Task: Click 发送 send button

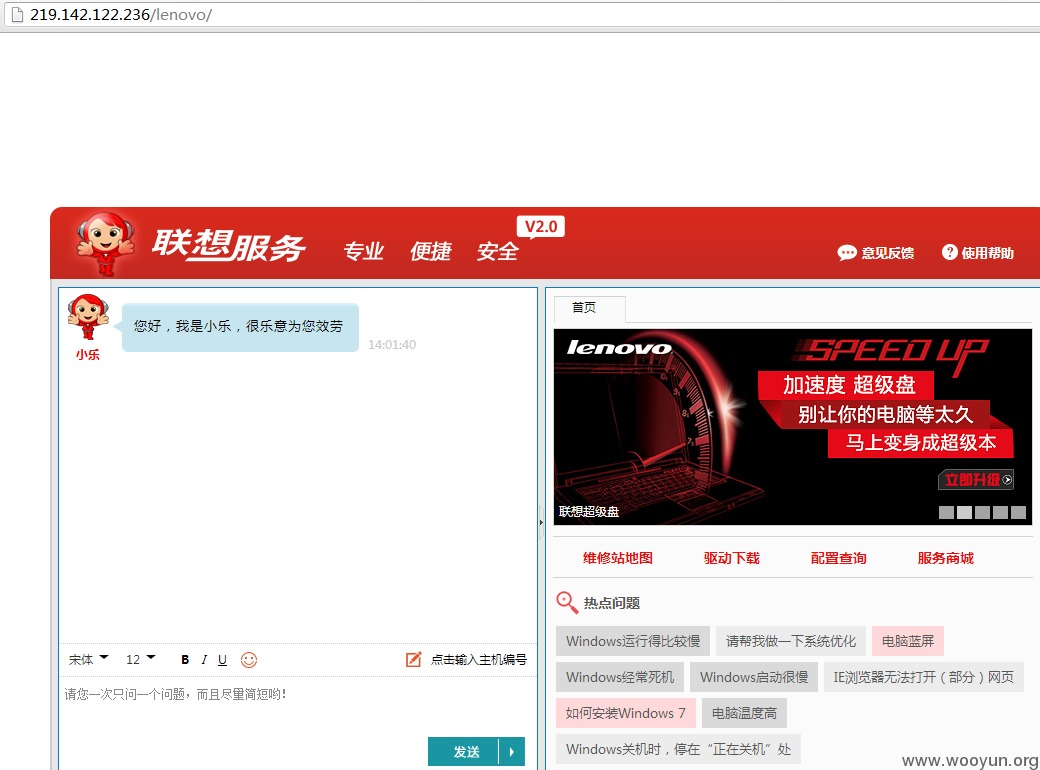Action: coord(464,751)
